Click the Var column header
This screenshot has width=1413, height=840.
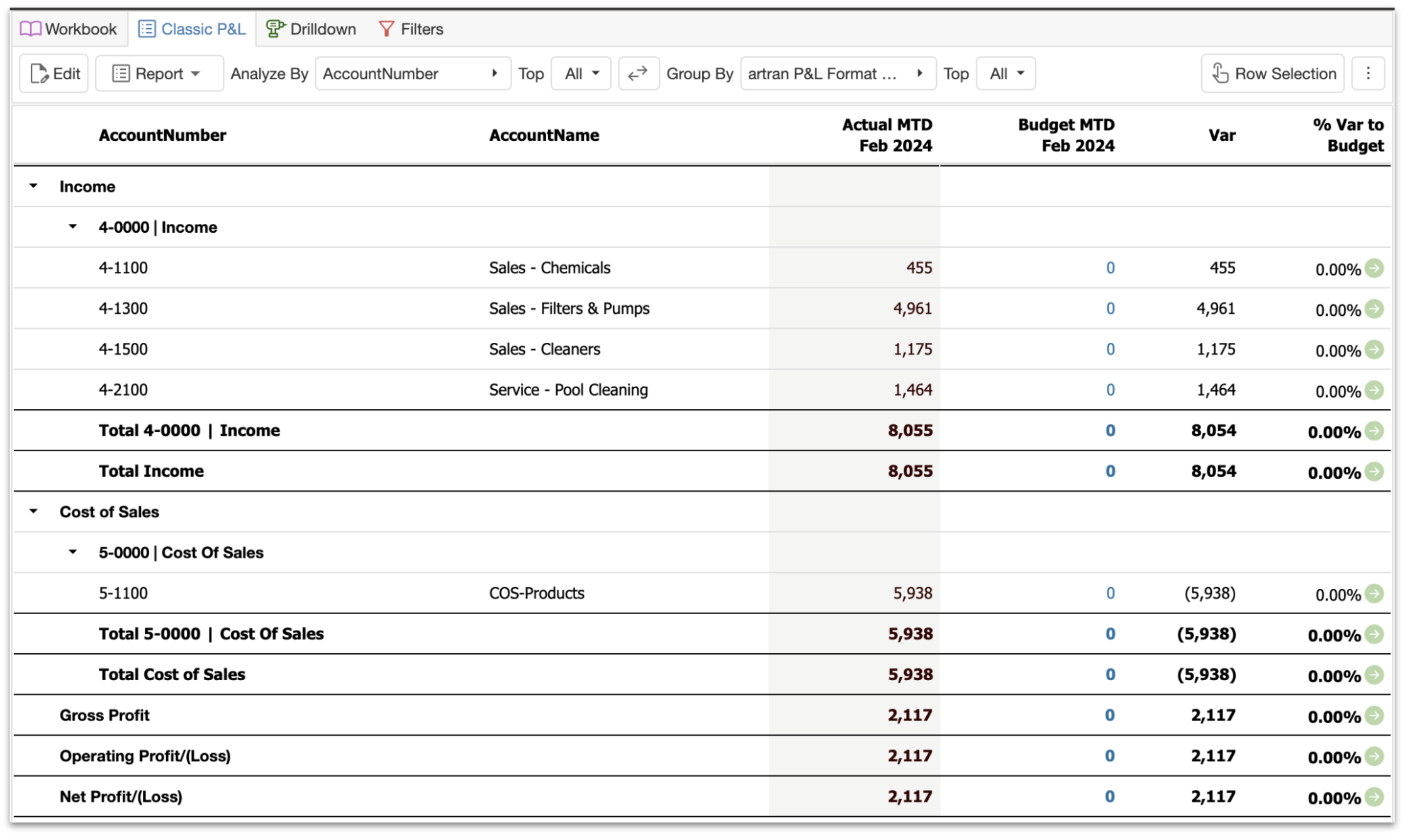click(x=1222, y=135)
